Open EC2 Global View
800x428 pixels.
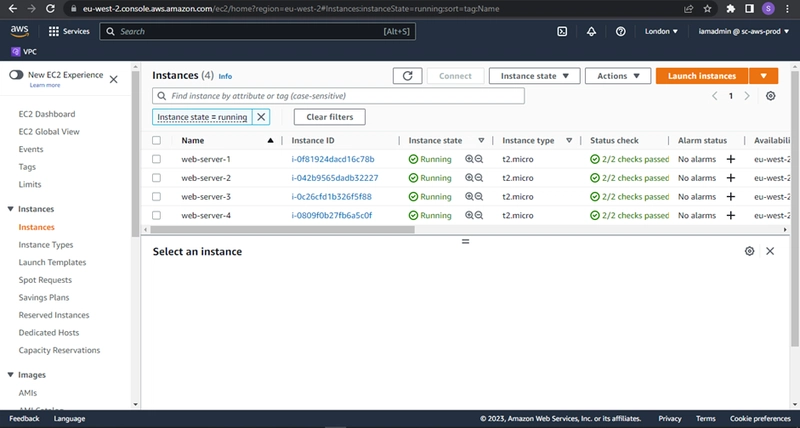pos(49,132)
